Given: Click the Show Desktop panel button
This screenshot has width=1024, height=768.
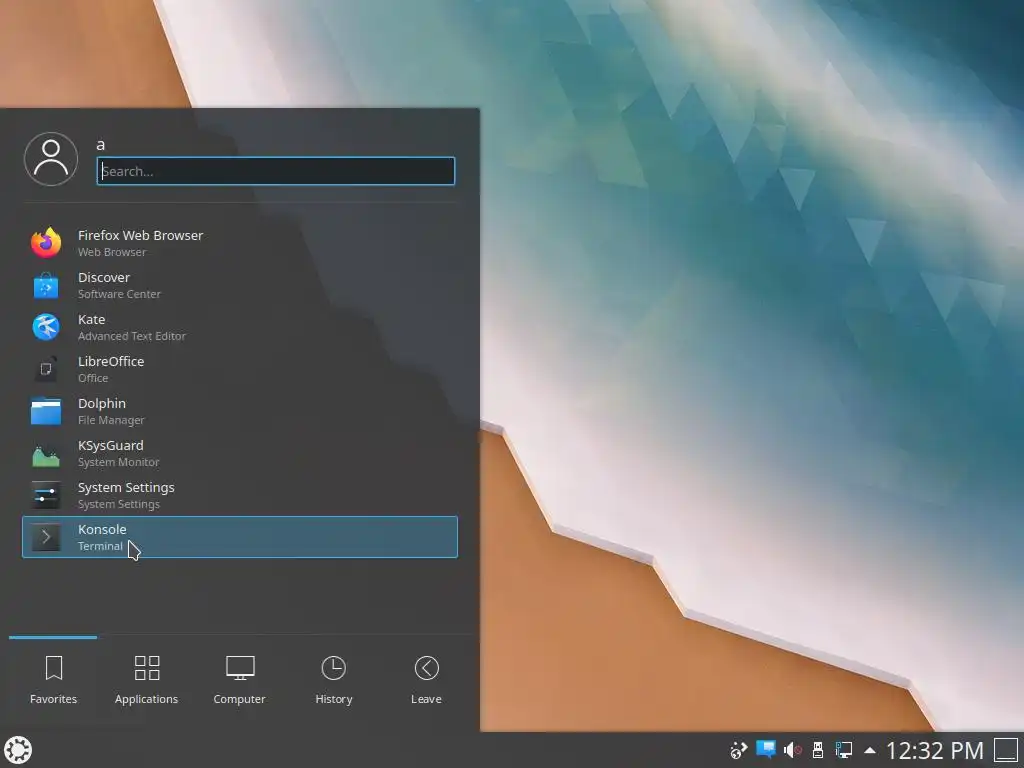Looking at the screenshot, I should (x=1006, y=750).
